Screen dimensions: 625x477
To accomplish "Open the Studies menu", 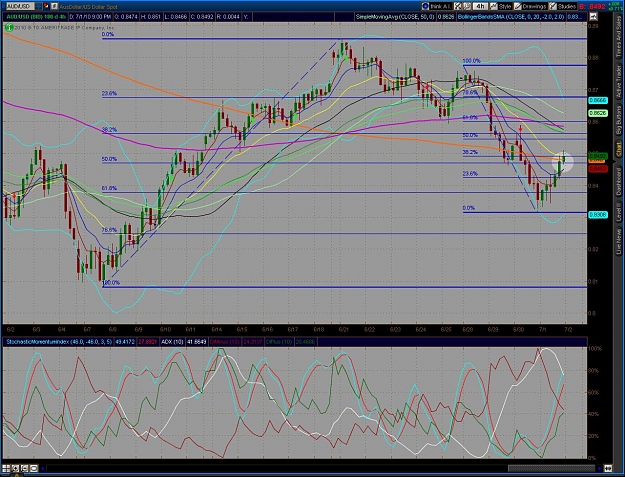I will pos(562,6).
